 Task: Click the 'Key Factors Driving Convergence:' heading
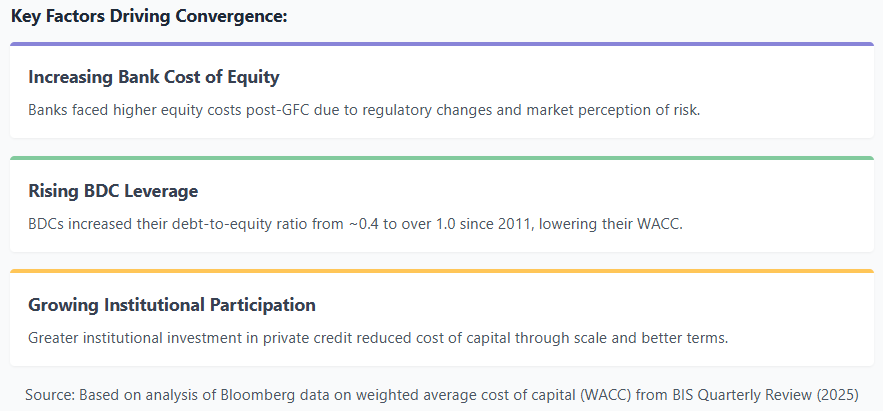[149, 16]
